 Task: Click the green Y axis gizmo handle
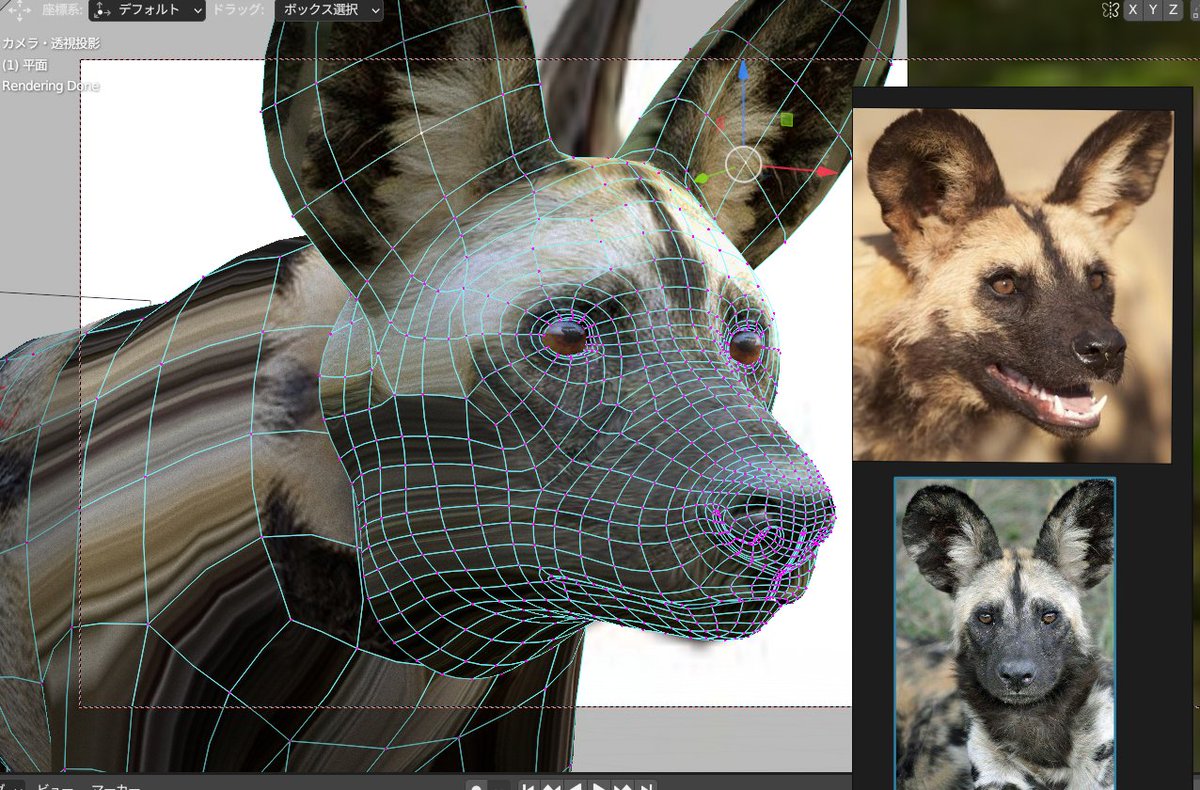point(702,179)
